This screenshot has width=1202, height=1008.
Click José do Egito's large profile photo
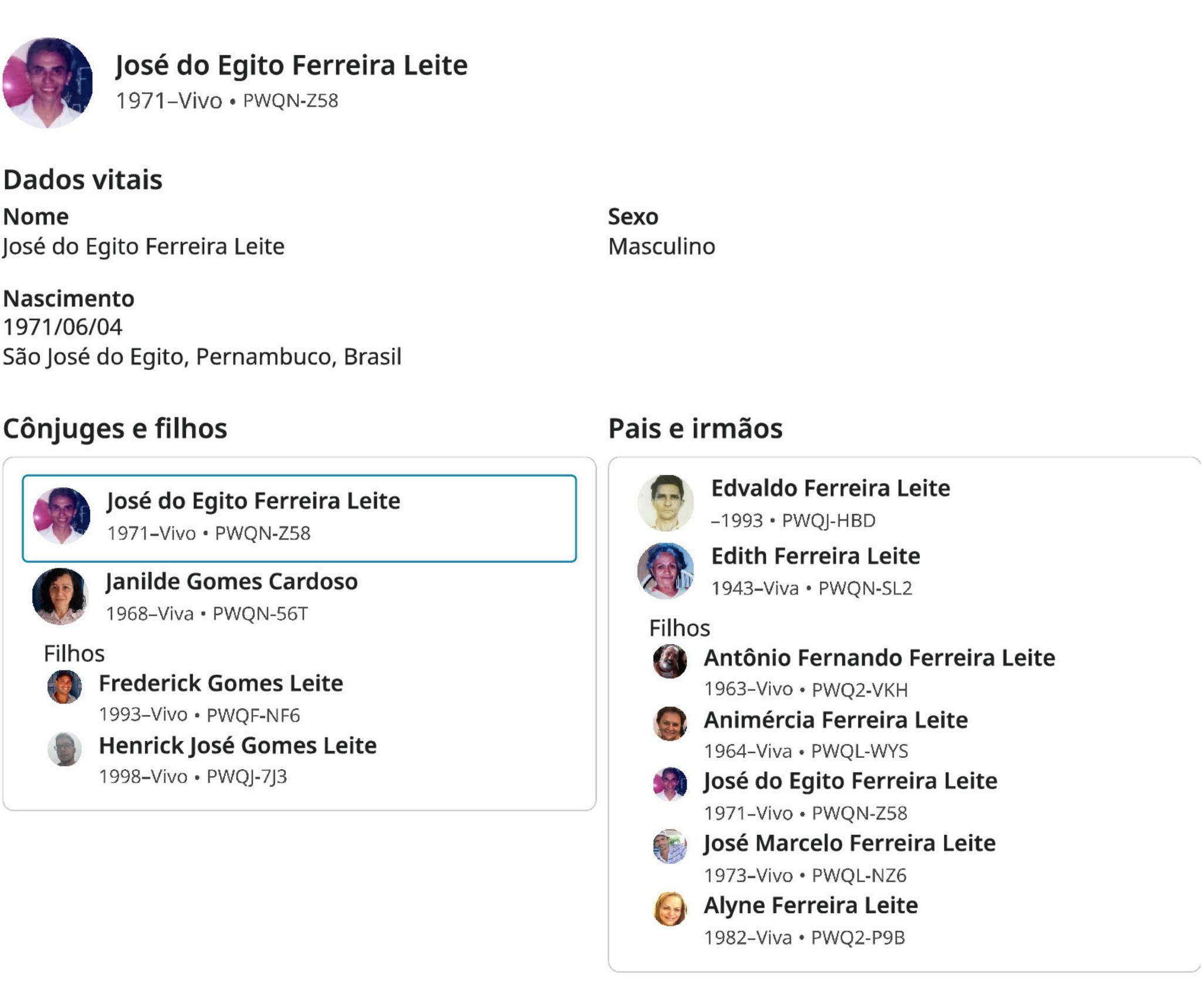coord(48,83)
